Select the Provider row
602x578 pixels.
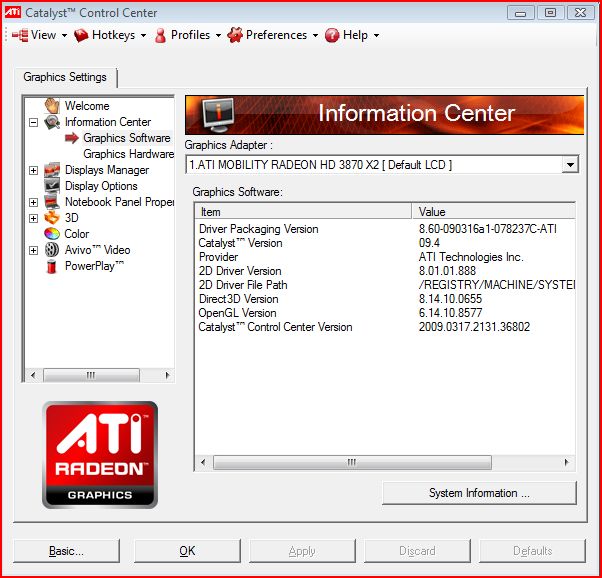point(385,257)
